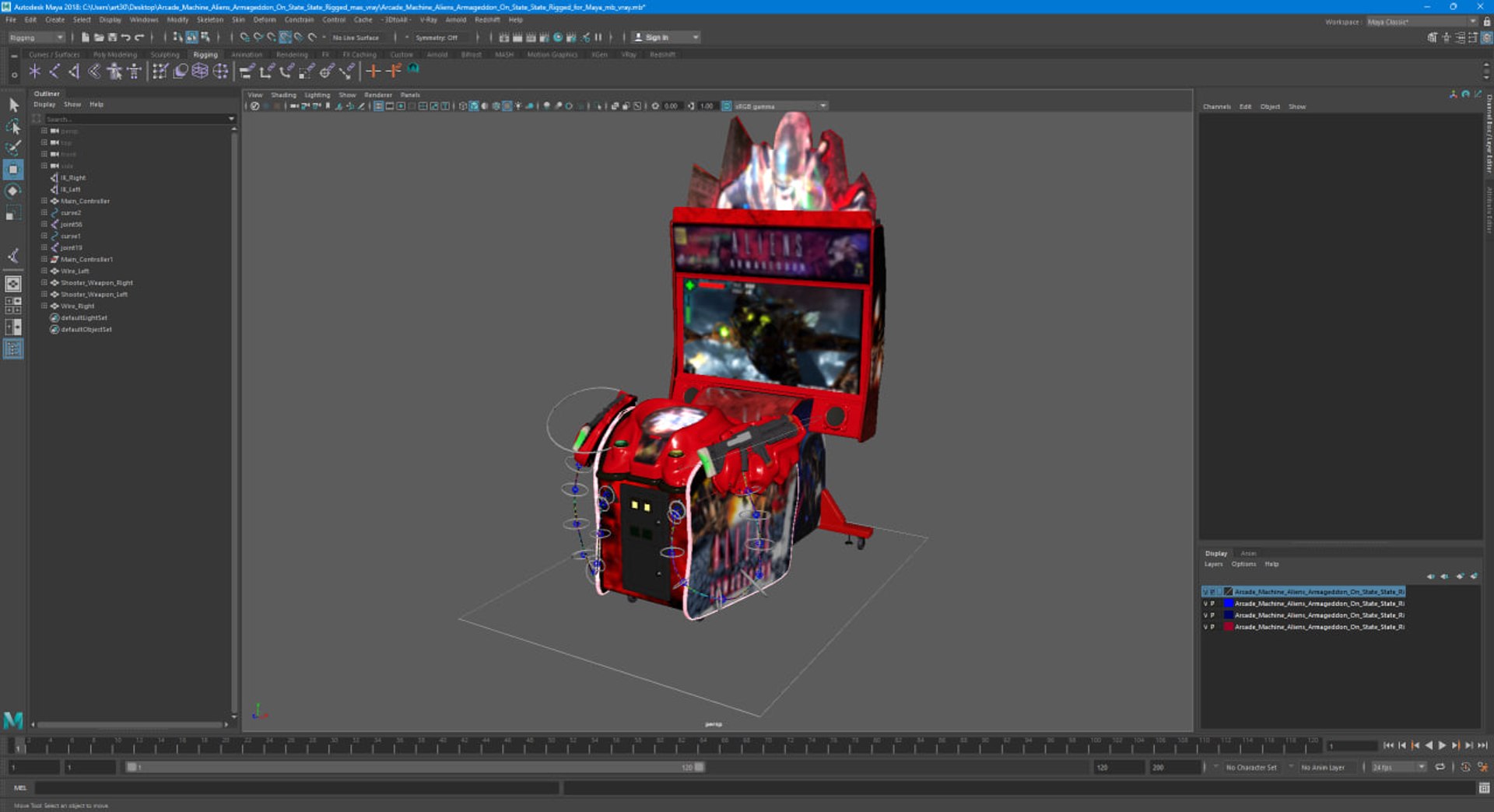Click the bright blue layer color swatch
Image resolution: width=1494 pixels, height=812 pixels.
pyautogui.click(x=1229, y=604)
